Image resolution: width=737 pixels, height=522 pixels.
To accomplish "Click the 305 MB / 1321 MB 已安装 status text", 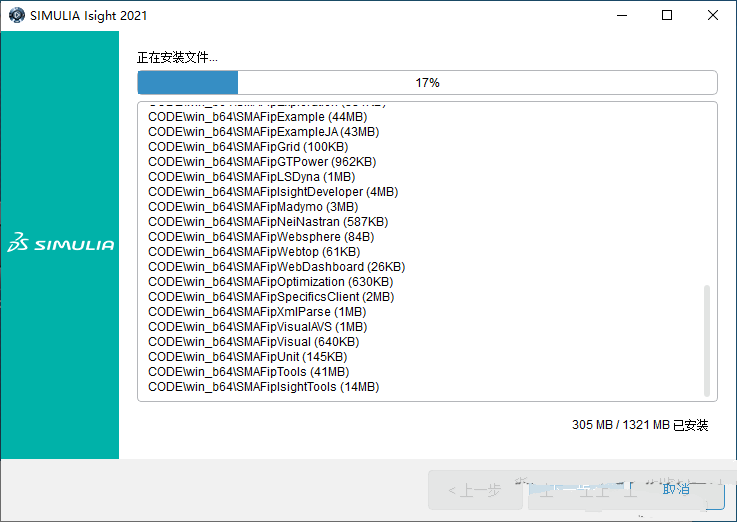I will pyautogui.click(x=640, y=425).
